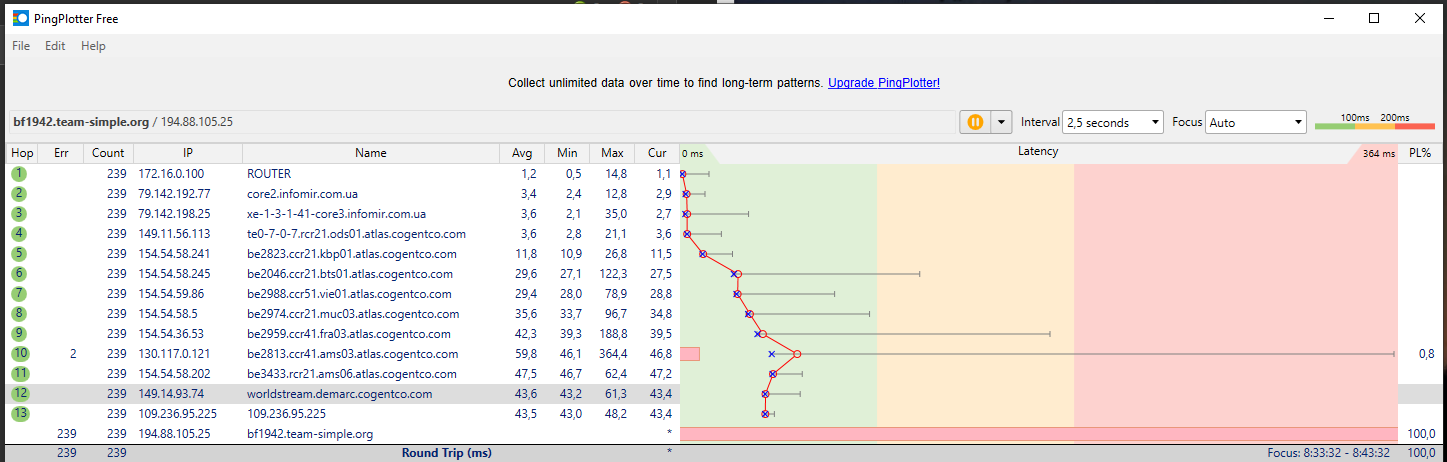Screen dimensions: 1447x462
Task: Click the Count column header
Action: click(x=108, y=153)
